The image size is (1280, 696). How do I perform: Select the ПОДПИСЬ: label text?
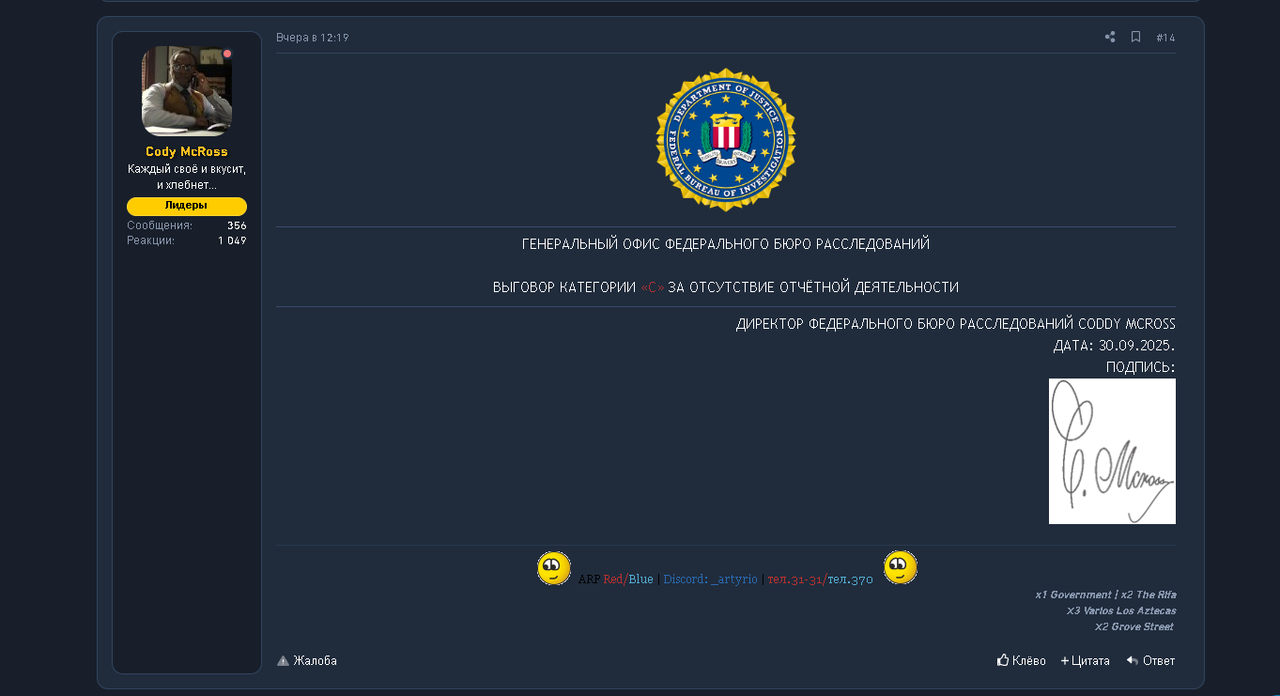[x=1141, y=368]
